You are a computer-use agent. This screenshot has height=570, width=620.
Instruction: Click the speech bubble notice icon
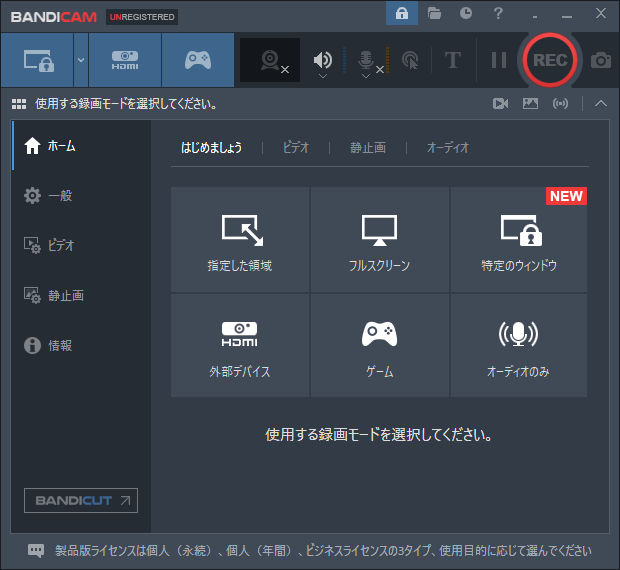point(36,550)
